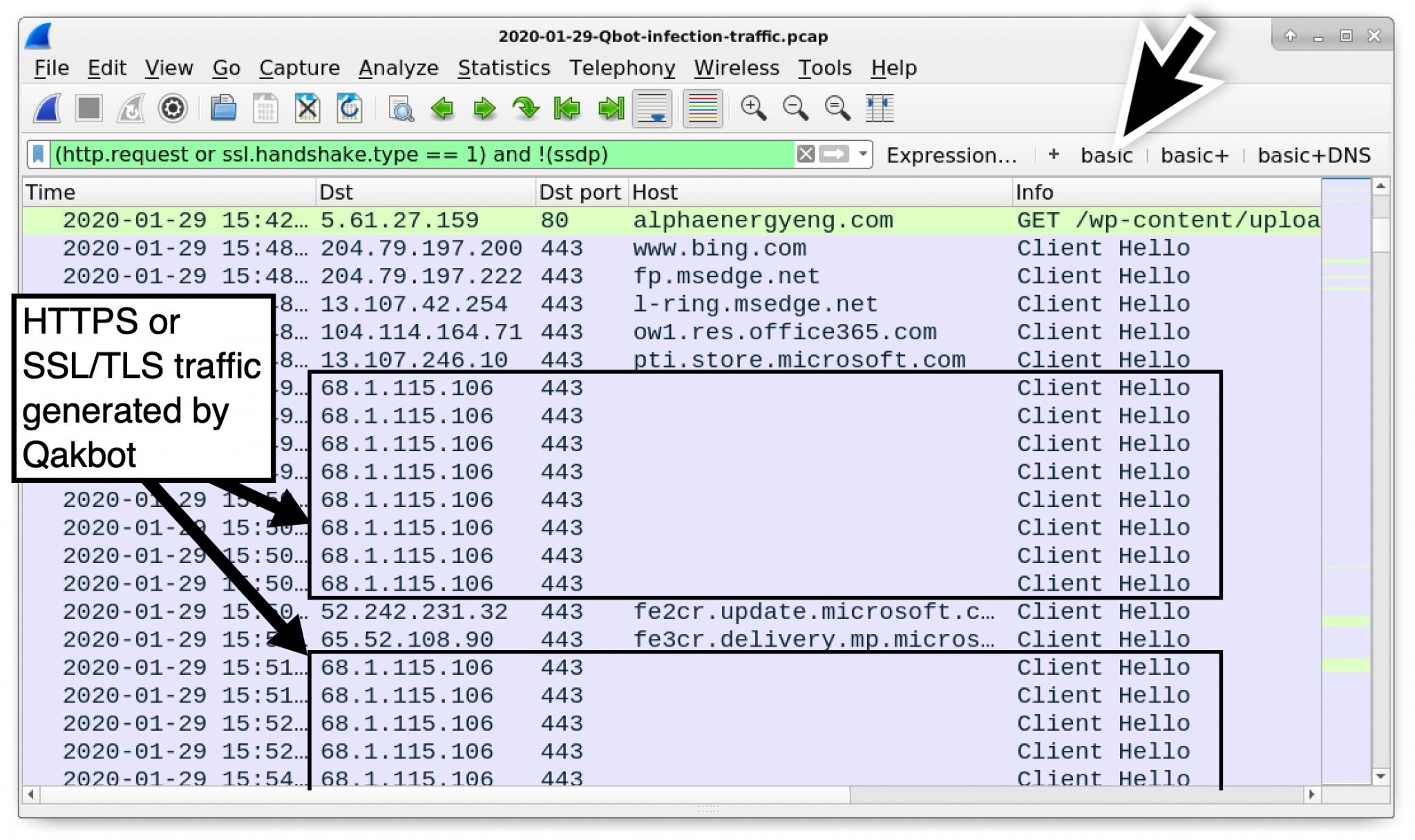The image size is (1415, 840).
Task: Open the Statistics menu
Action: (x=504, y=68)
